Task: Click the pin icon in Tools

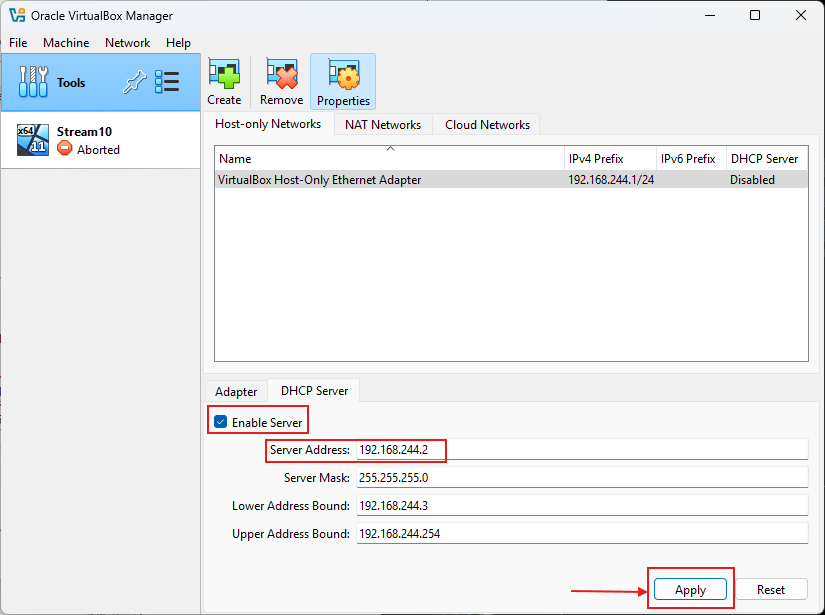Action: coord(134,83)
